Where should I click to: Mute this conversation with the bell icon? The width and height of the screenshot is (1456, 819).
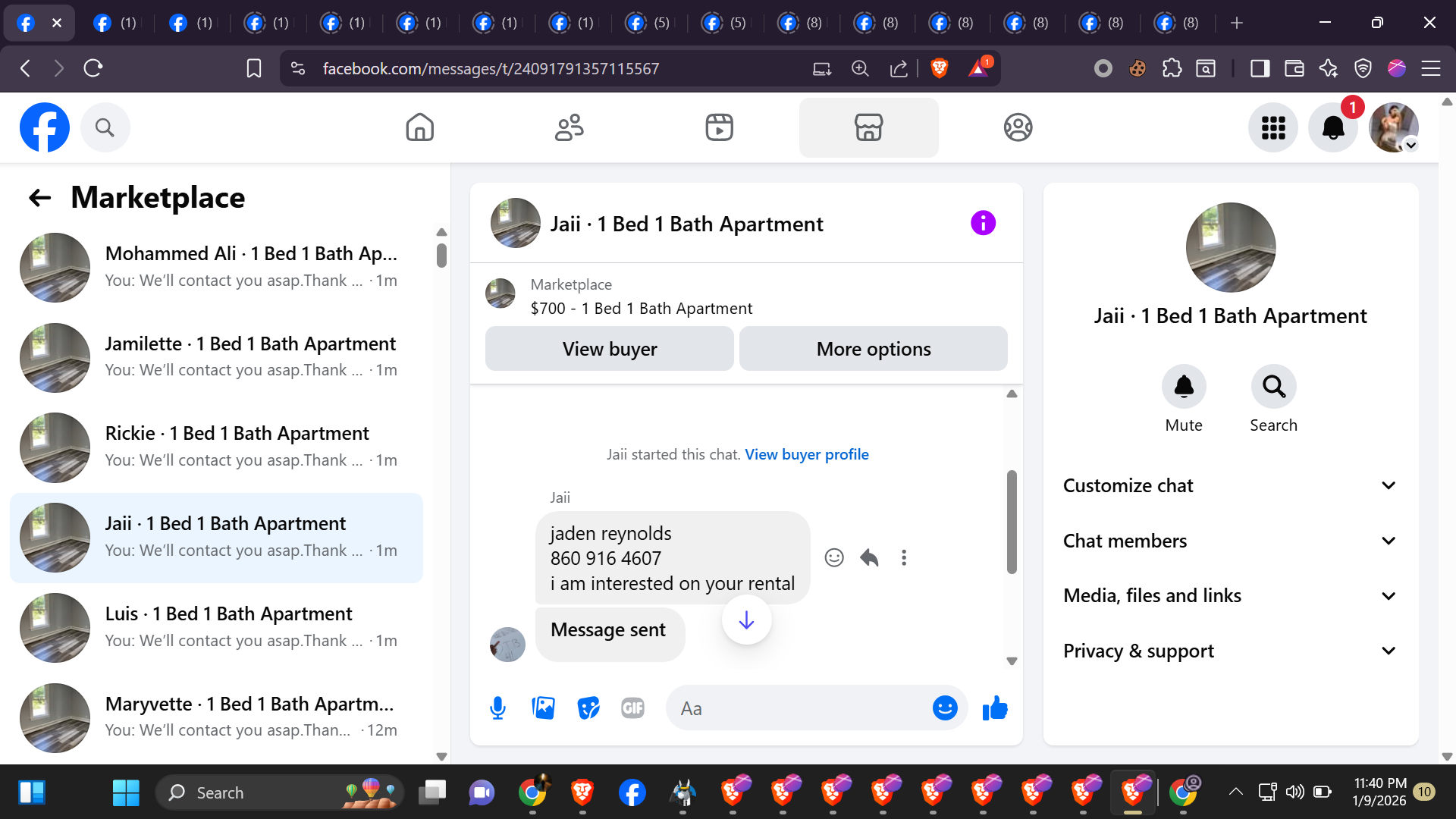pos(1183,387)
